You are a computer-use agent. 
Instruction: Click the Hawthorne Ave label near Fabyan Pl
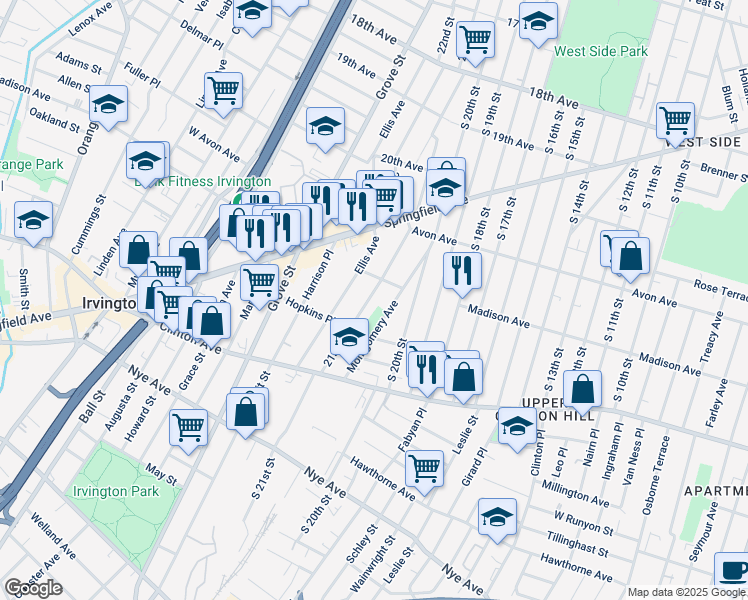coord(382,478)
